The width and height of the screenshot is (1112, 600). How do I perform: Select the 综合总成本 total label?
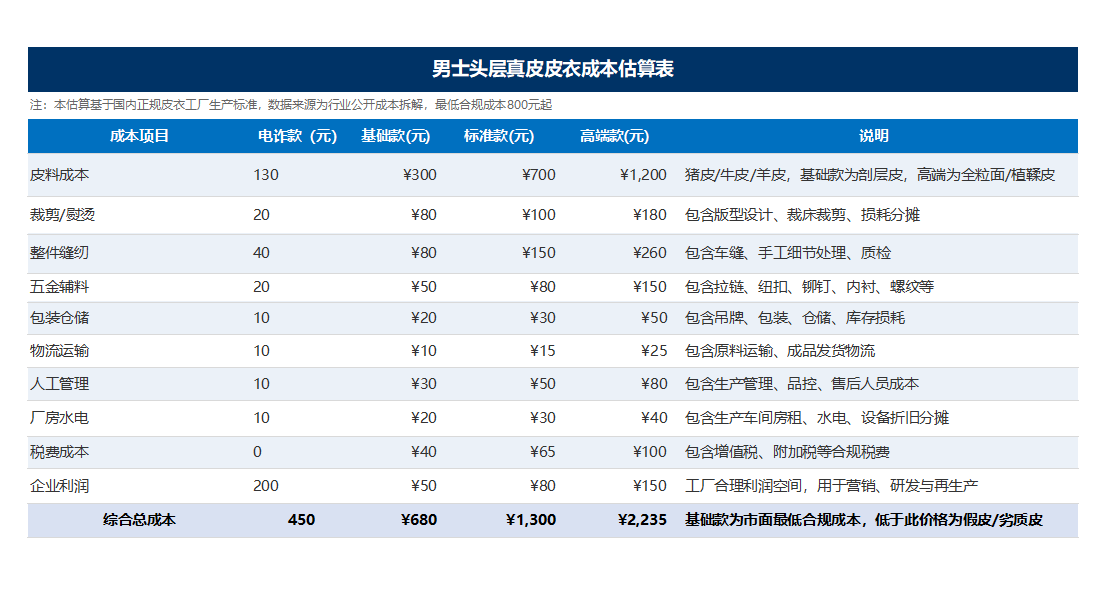click(139, 521)
